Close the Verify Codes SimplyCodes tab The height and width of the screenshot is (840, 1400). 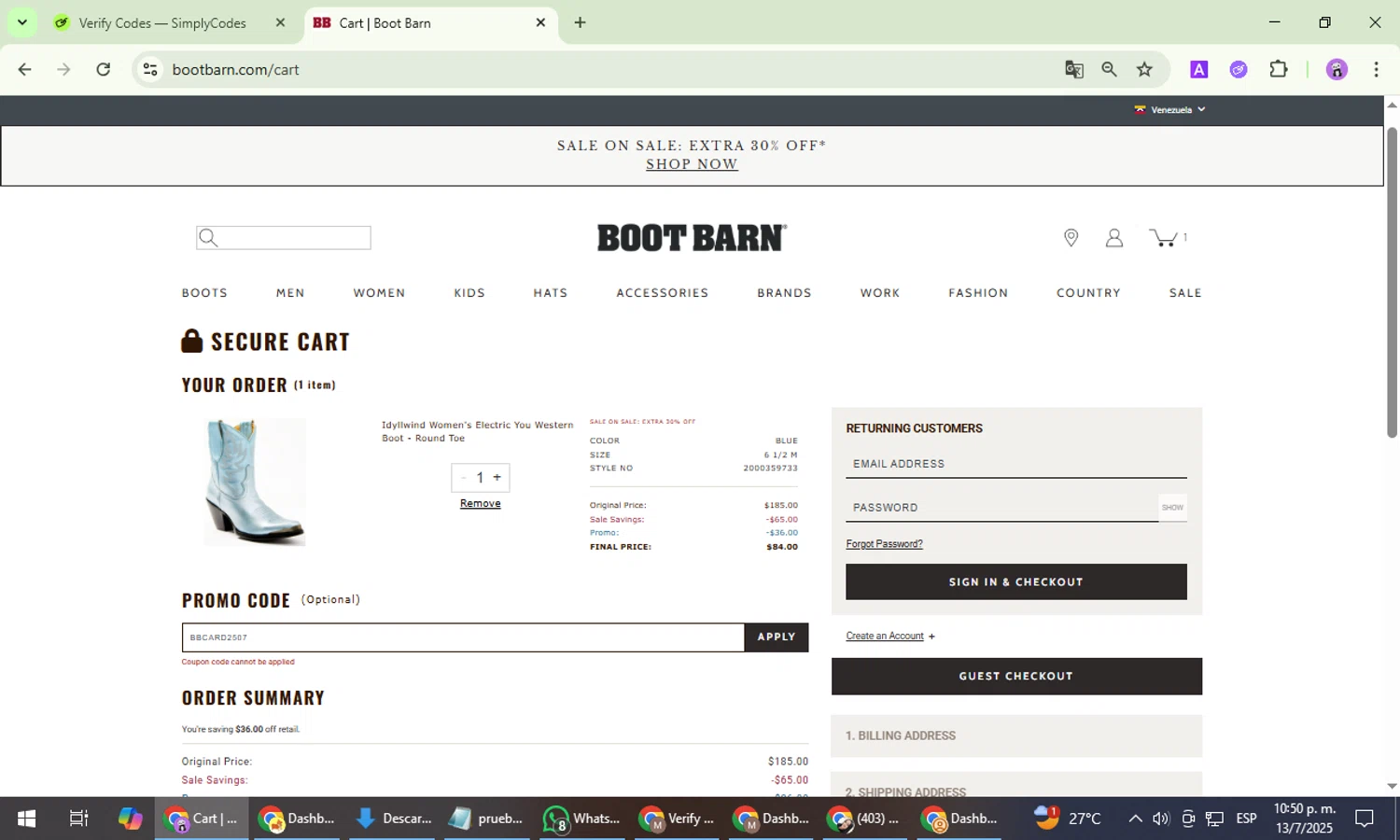[x=280, y=22]
